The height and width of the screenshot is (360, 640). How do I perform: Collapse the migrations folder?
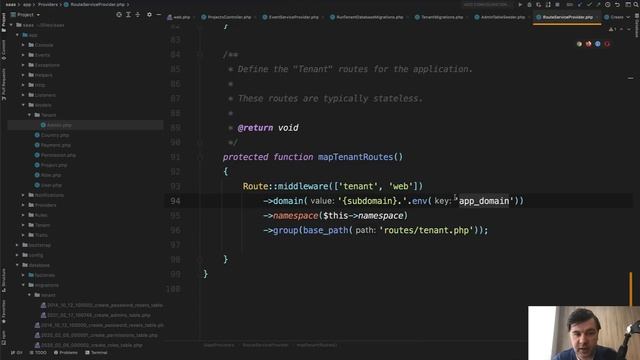23,285
